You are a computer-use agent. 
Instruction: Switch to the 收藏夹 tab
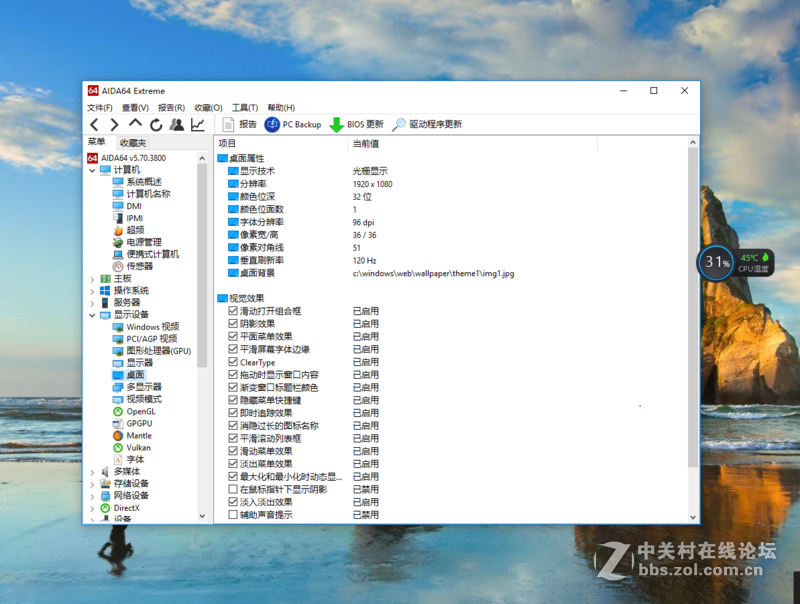coord(135,141)
